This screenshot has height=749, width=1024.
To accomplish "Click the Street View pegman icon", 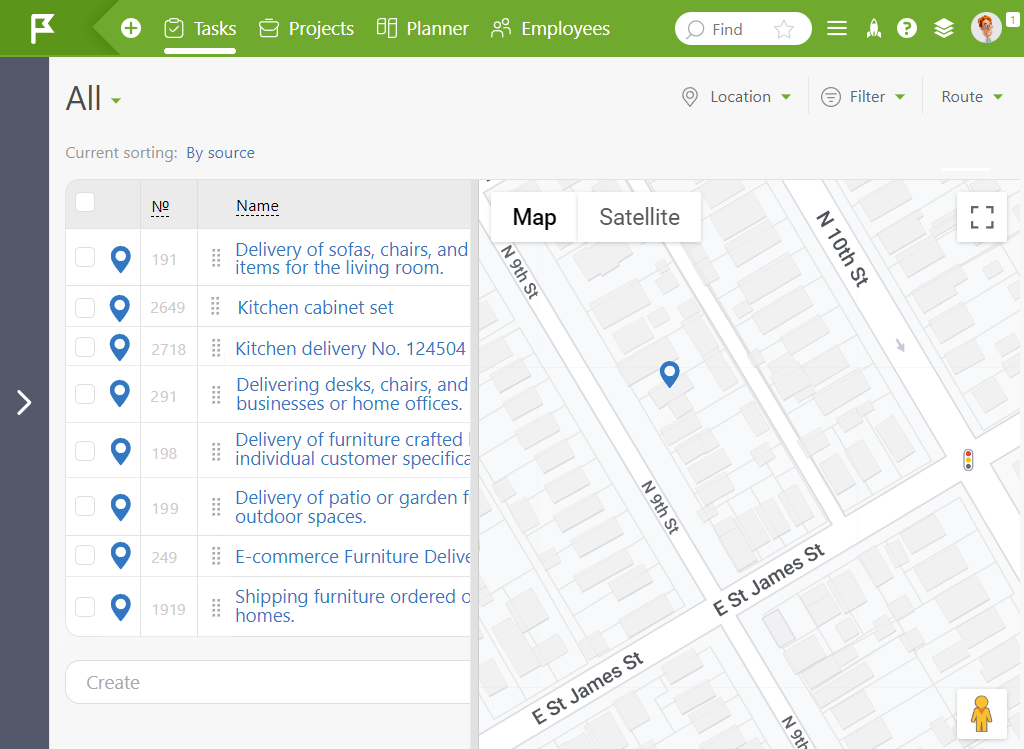I will coord(981,713).
